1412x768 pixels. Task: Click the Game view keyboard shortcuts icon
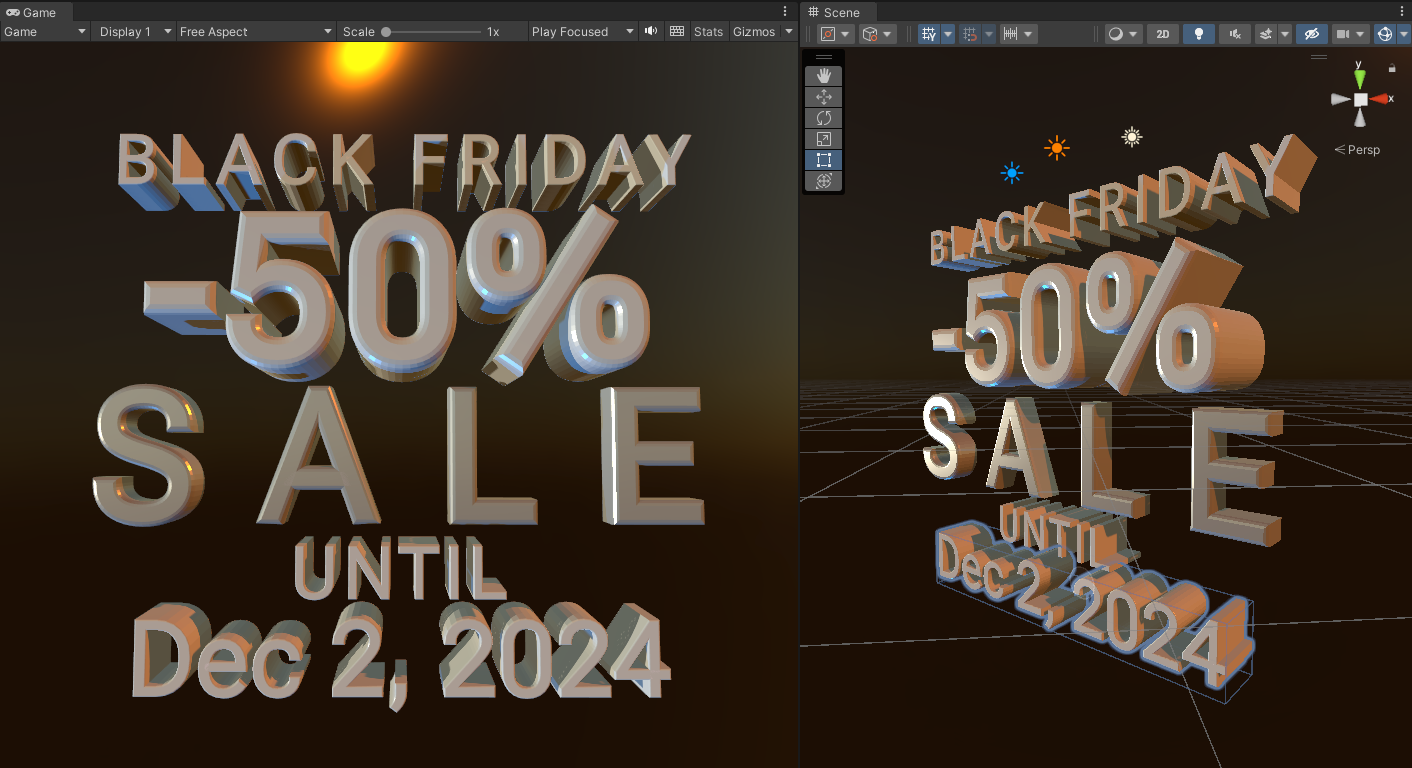pyautogui.click(x=677, y=31)
